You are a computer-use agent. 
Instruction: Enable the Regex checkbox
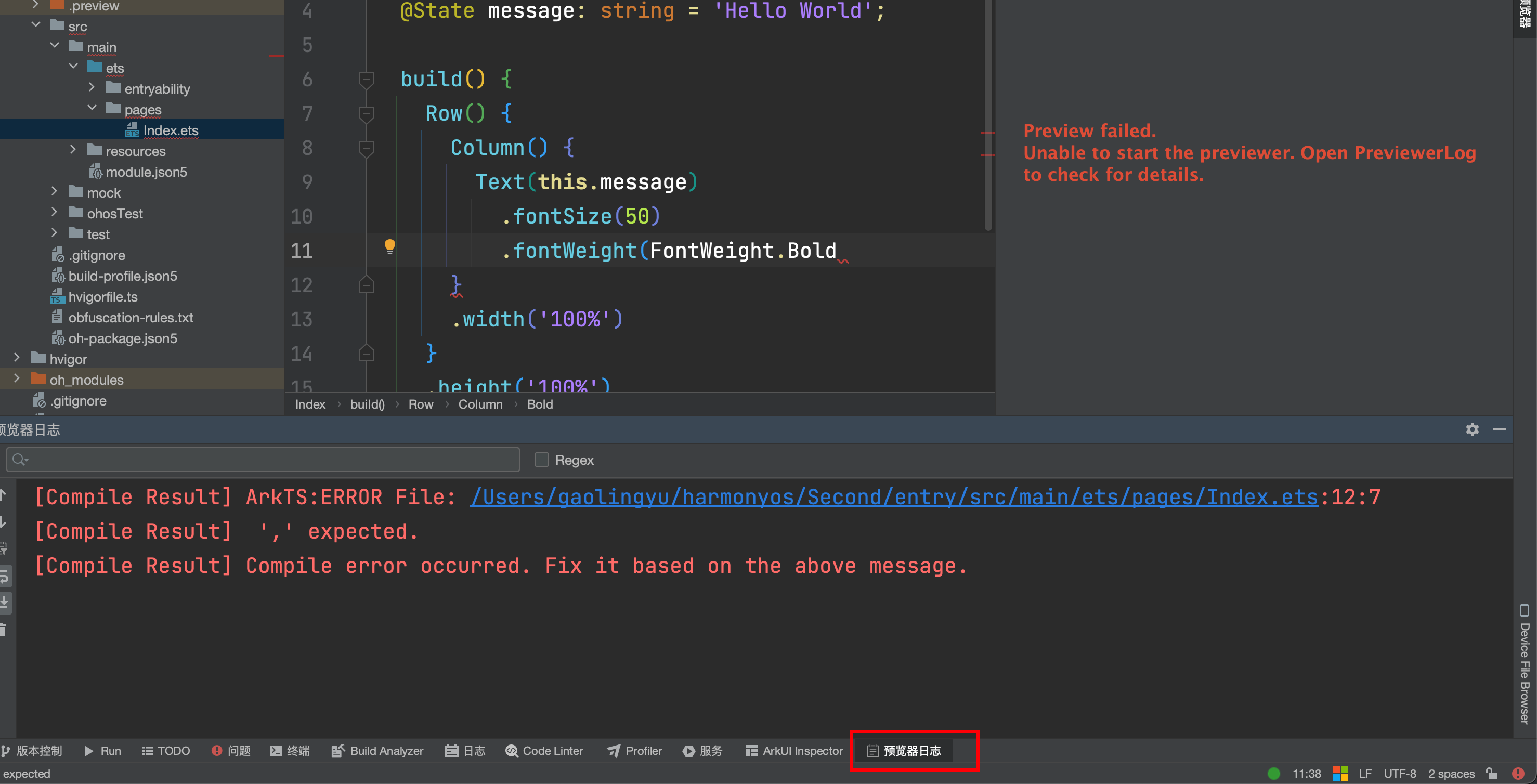541,460
